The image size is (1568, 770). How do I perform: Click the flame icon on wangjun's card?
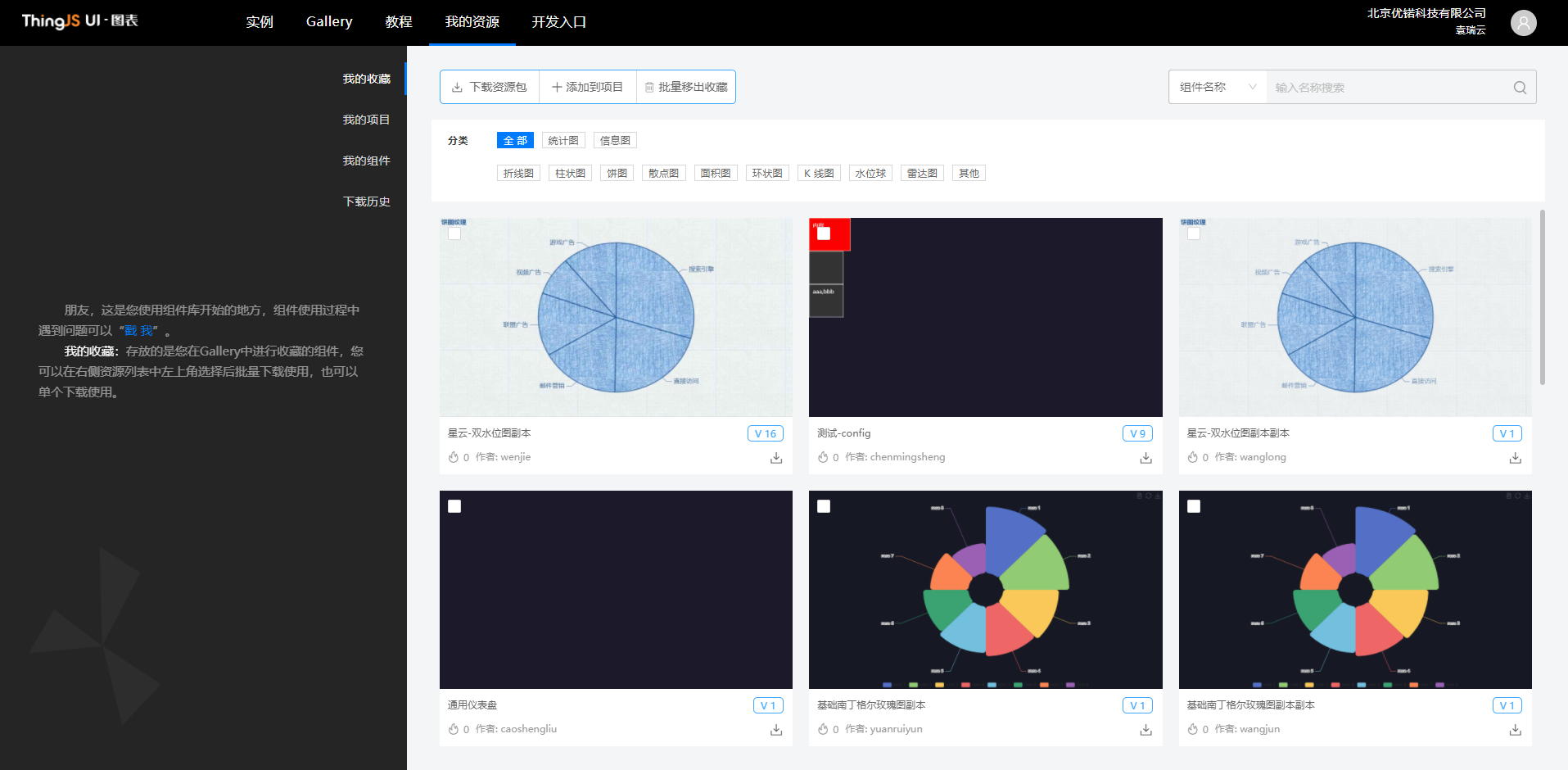click(x=1193, y=729)
